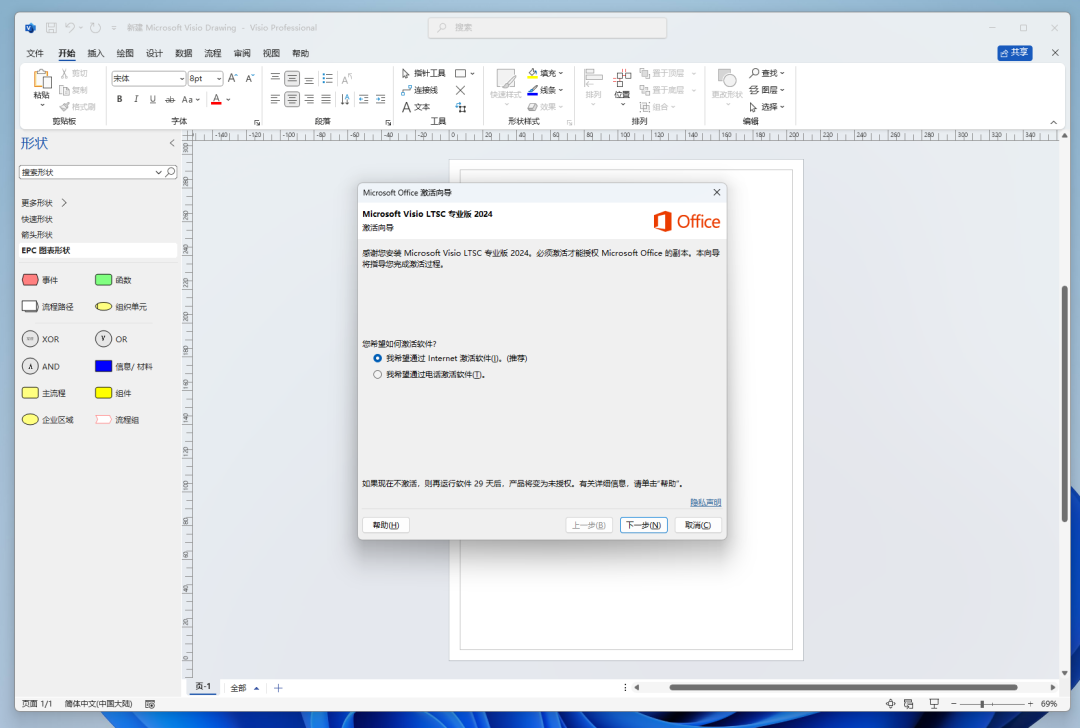Switch to the 插入 (Insert) ribbon tab
The height and width of the screenshot is (728, 1080).
pyautogui.click(x=96, y=53)
